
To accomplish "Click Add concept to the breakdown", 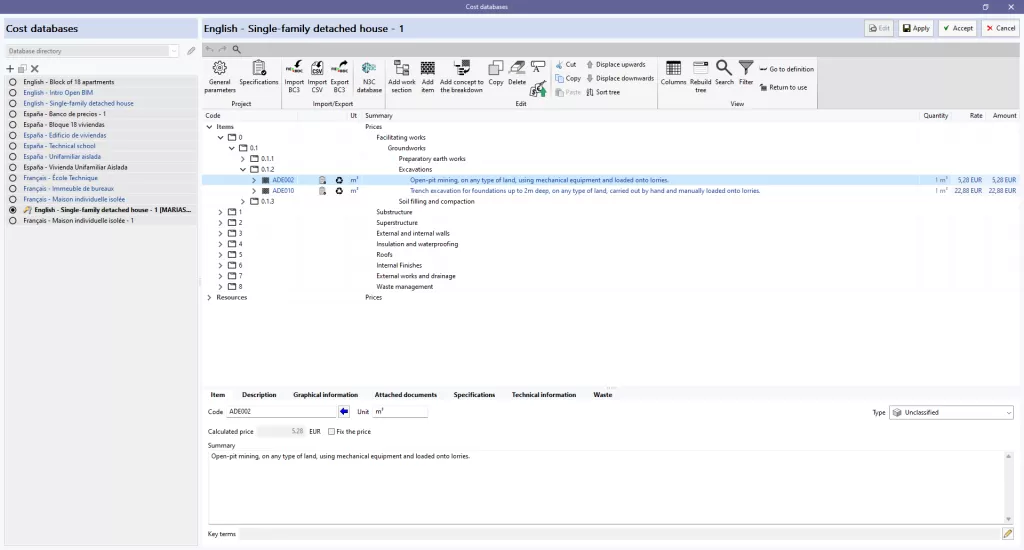I will tap(462, 76).
